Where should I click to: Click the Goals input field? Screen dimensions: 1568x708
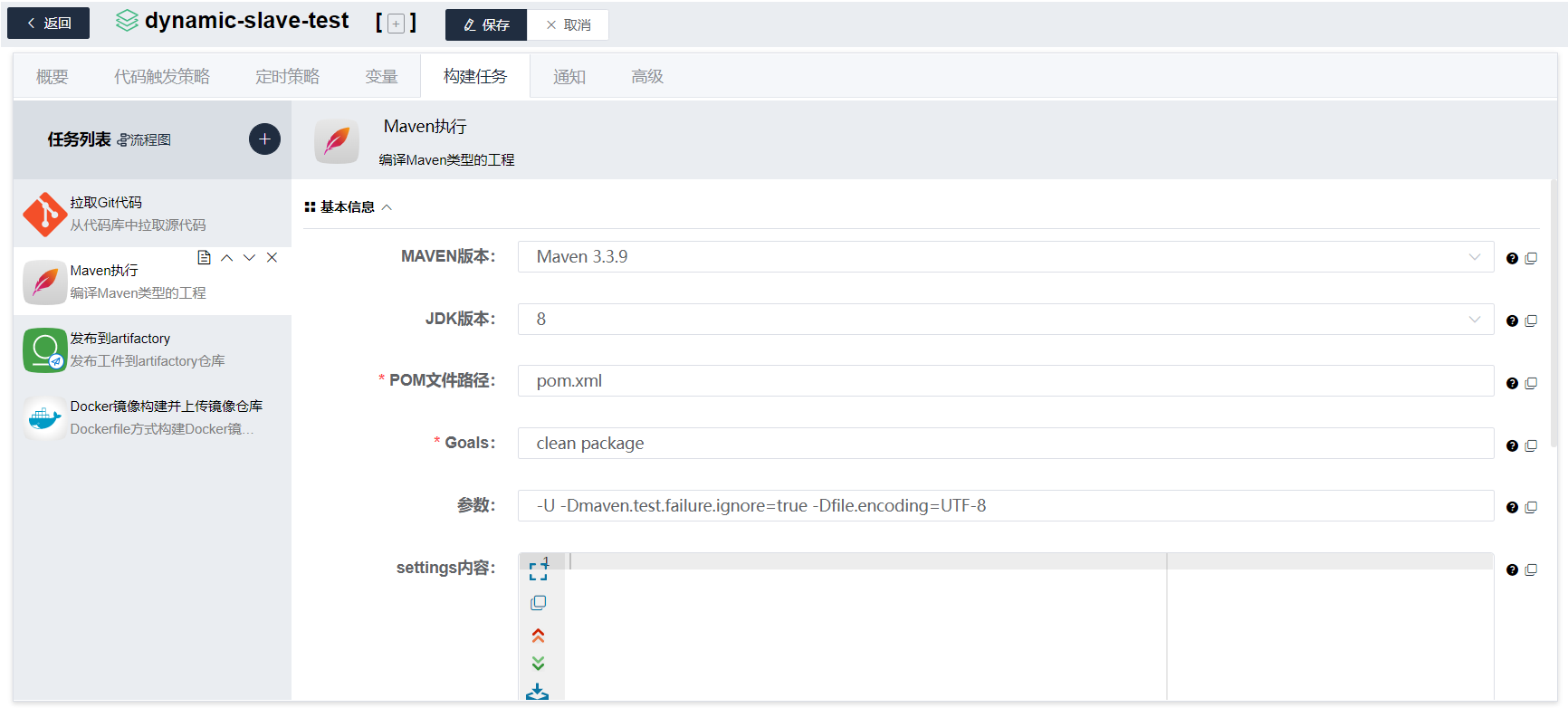1005,444
